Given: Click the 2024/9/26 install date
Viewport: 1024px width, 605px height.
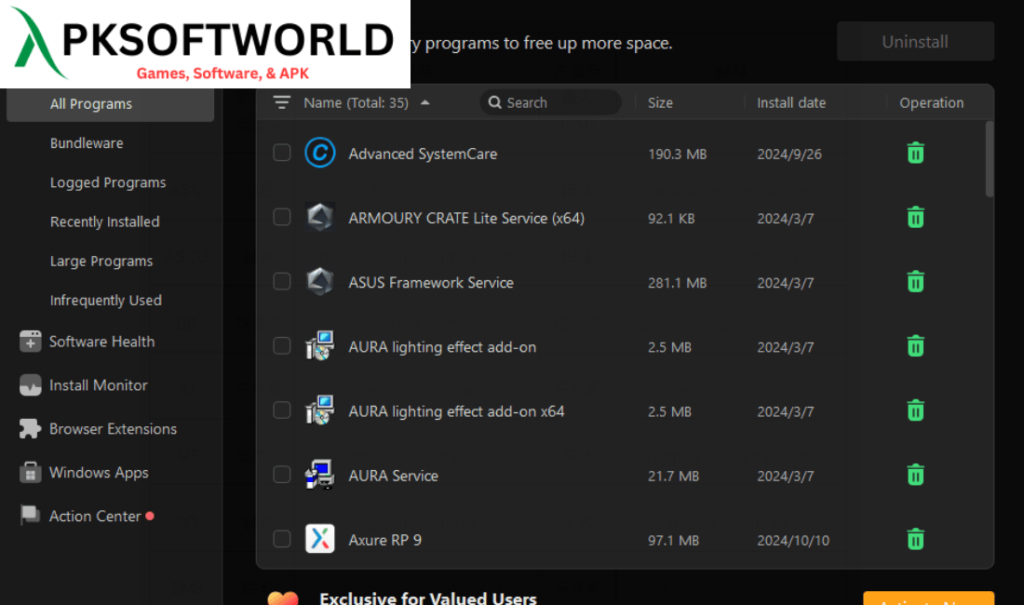Looking at the screenshot, I should 789,154.
